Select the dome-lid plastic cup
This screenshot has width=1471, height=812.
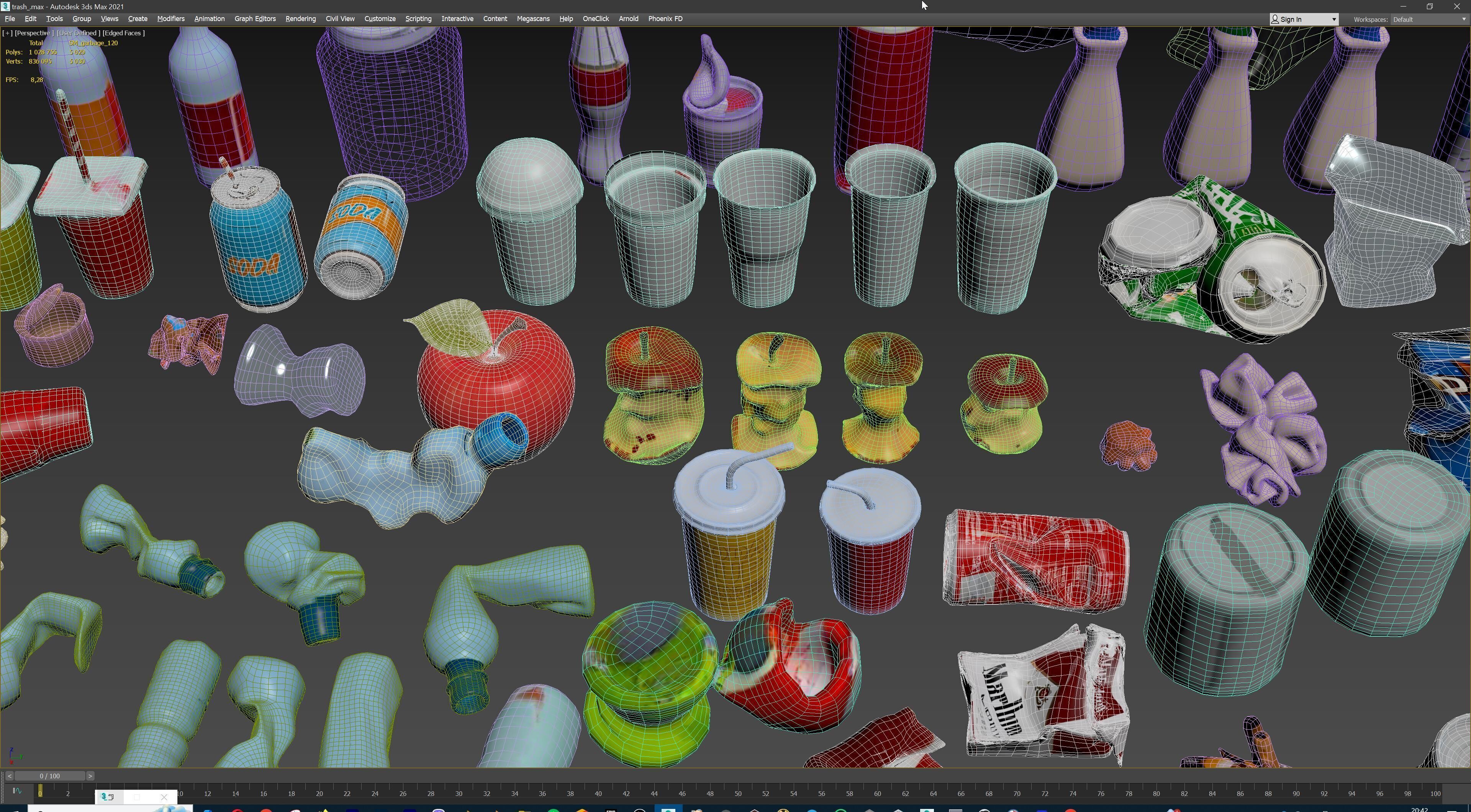[x=529, y=221]
